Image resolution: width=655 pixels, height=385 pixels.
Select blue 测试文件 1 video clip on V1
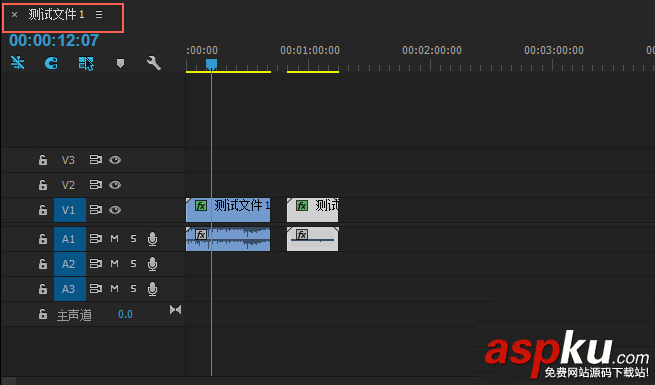[228, 210]
